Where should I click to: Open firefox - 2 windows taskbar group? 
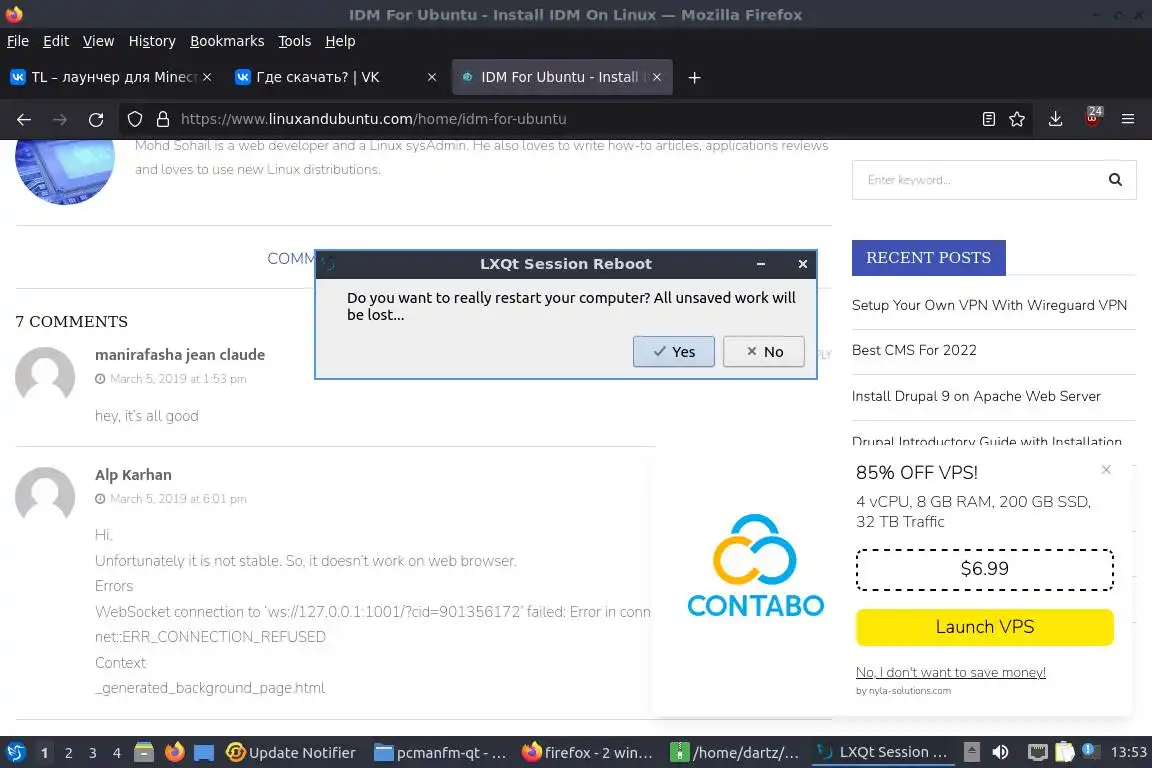(588, 752)
